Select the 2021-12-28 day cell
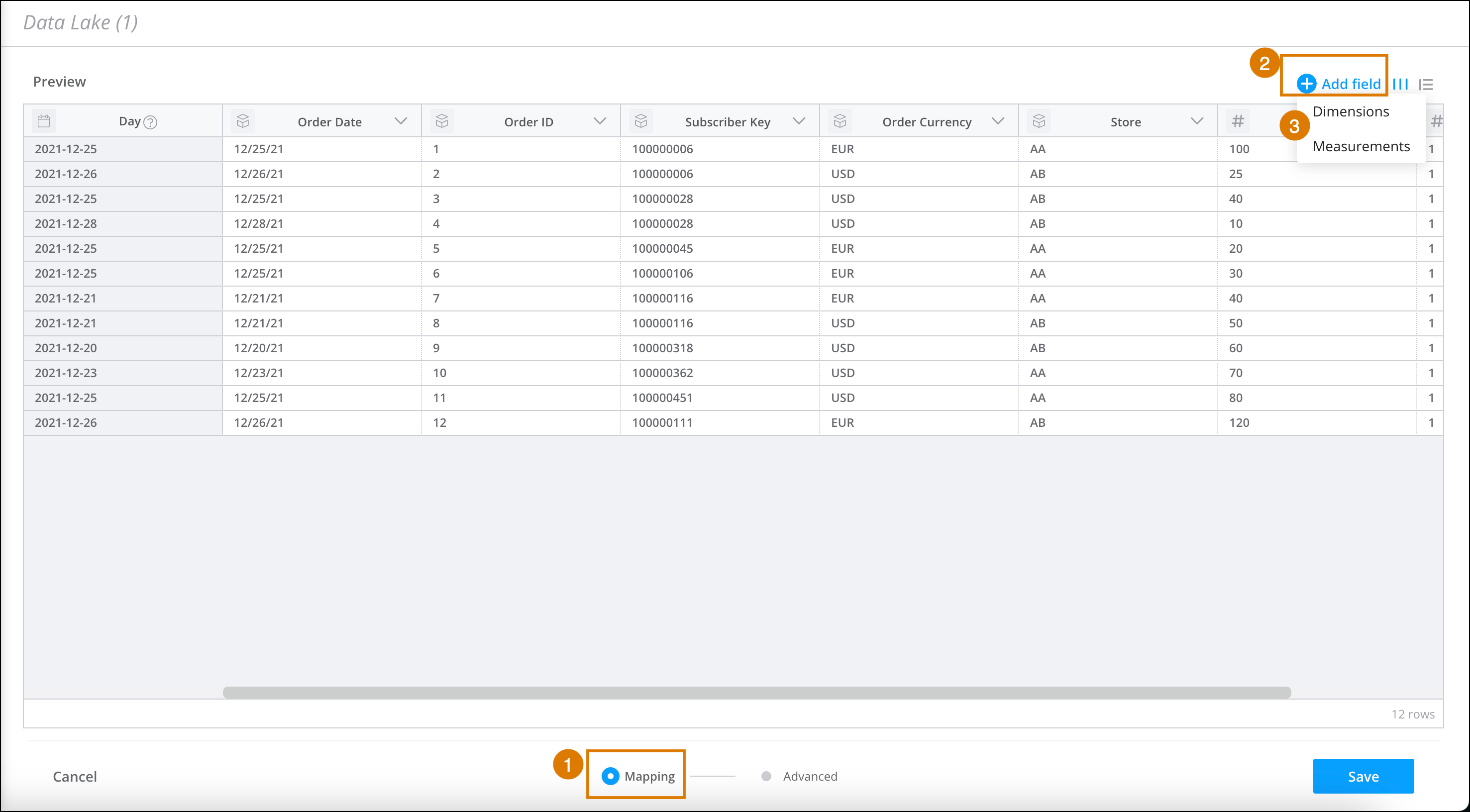 (123, 224)
